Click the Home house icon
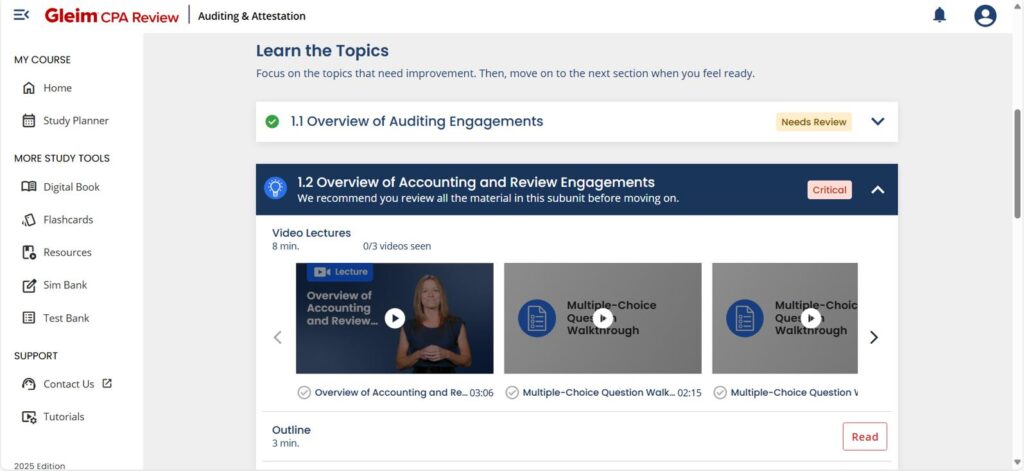 [x=29, y=88]
